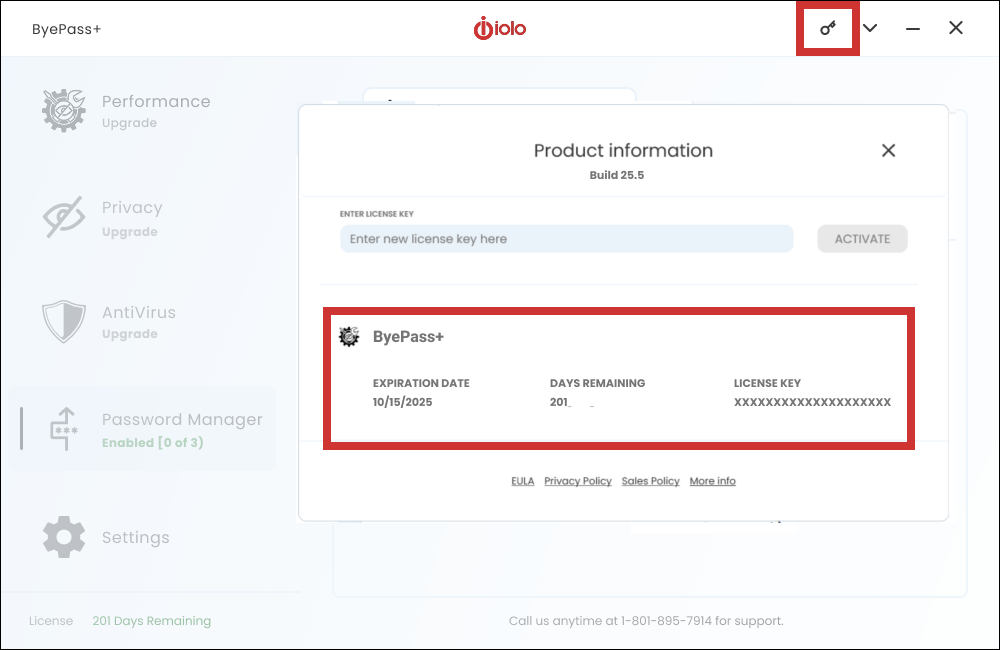Click Enabled [0 of 3] status text
1000x650 pixels.
152,442
